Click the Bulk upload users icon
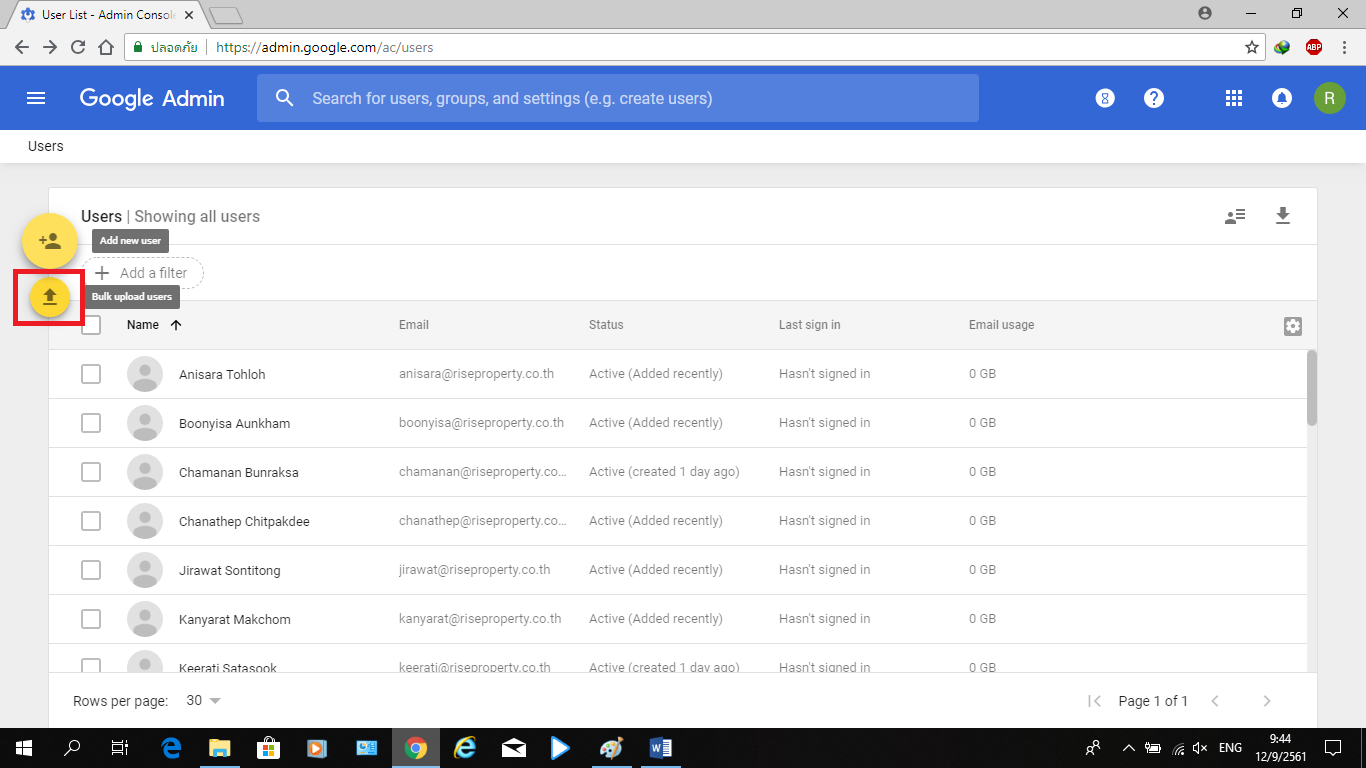 (50, 297)
